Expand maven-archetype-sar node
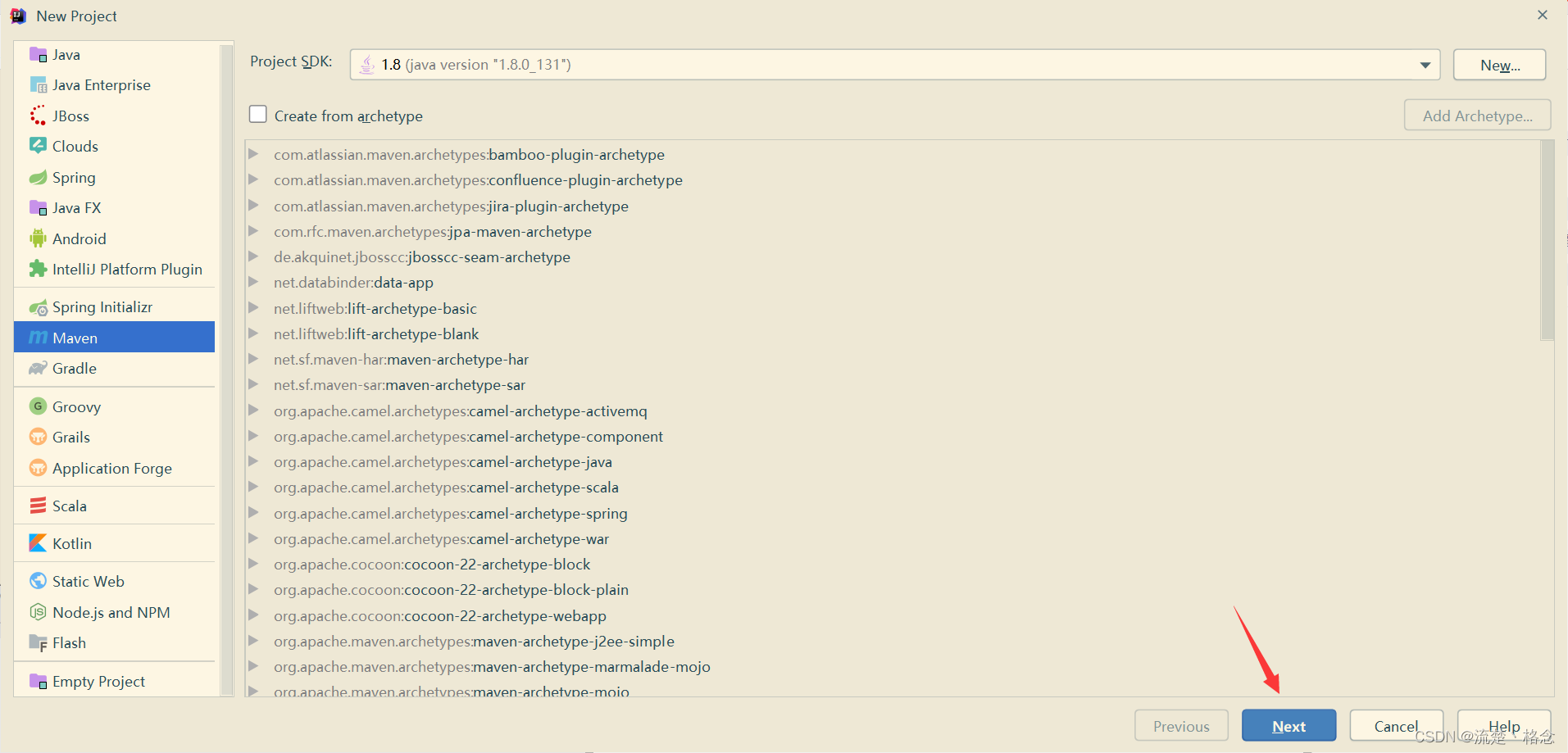This screenshot has width=1568, height=753. tap(254, 384)
